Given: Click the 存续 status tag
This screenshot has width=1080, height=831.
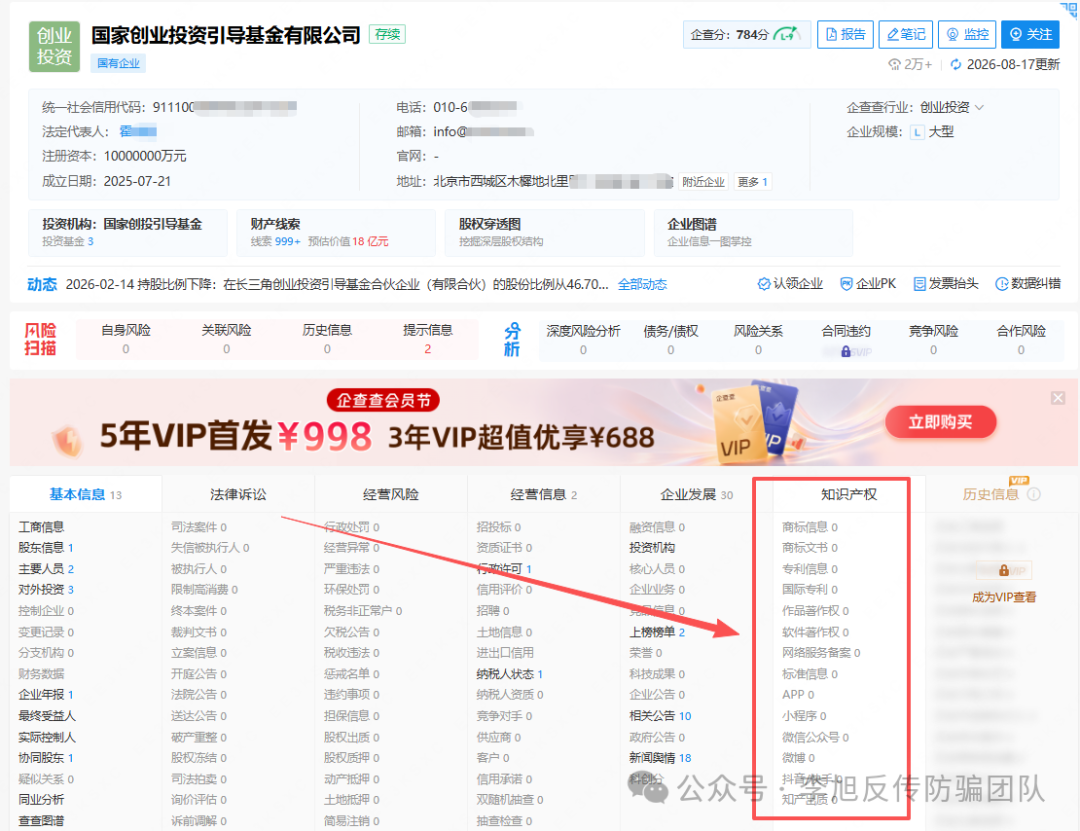Looking at the screenshot, I should click(387, 34).
